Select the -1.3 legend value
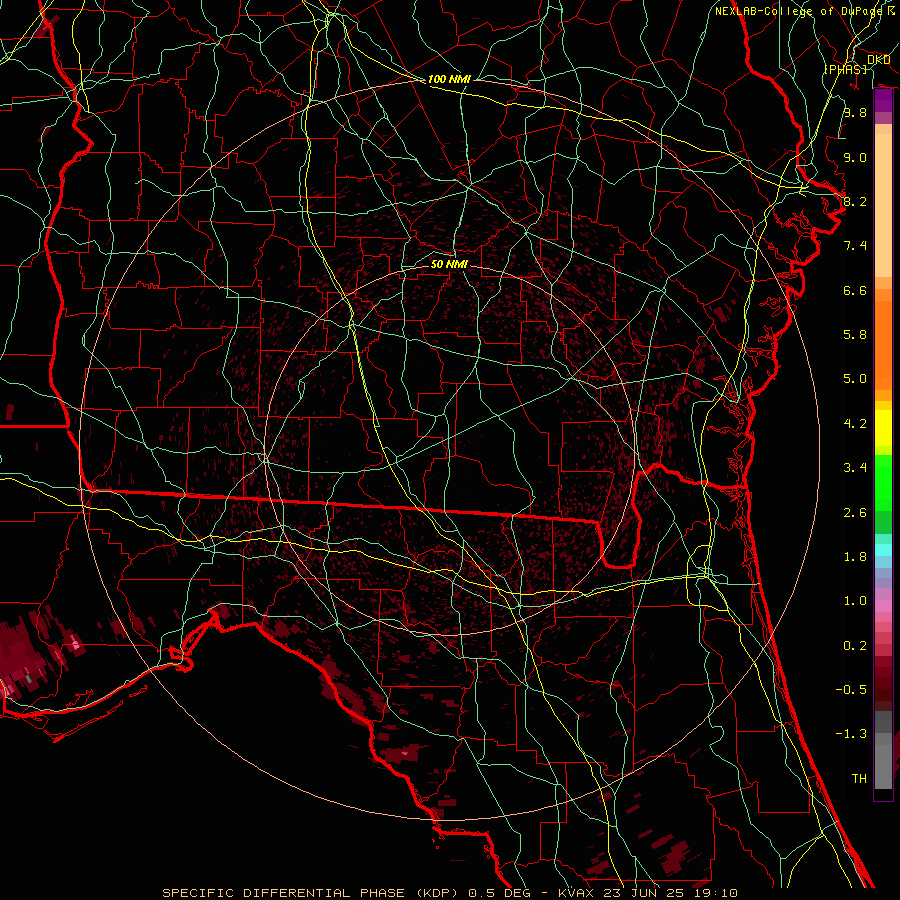The width and height of the screenshot is (900, 900). (851, 734)
